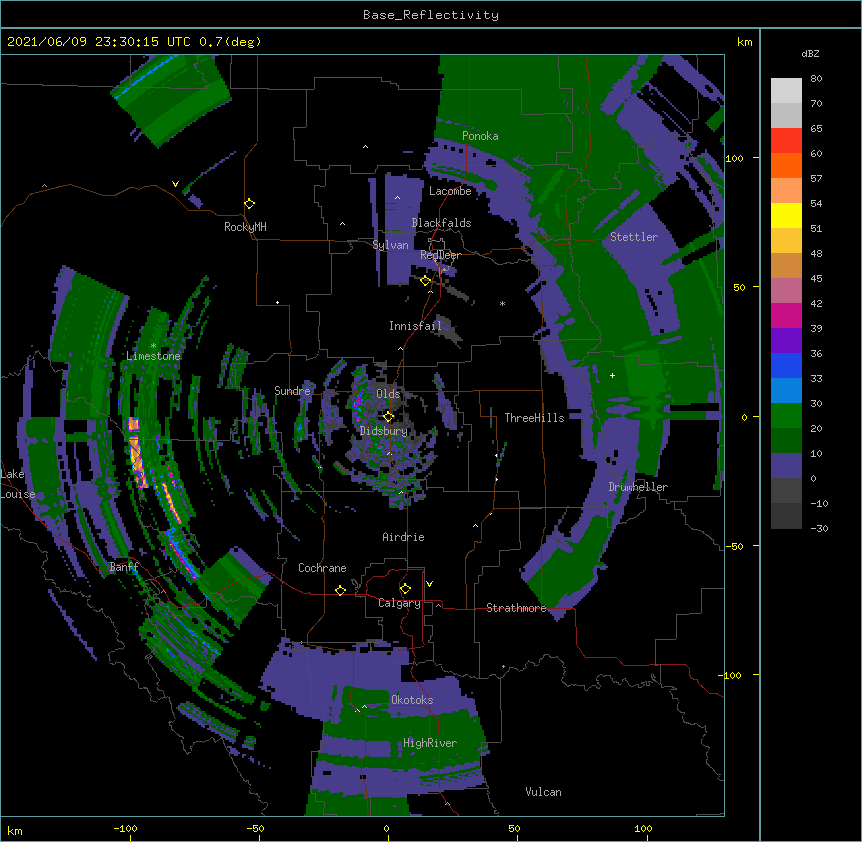Select the red 65-60 dBZ legend band
This screenshot has width=862, height=842.
pyautogui.click(x=786, y=141)
